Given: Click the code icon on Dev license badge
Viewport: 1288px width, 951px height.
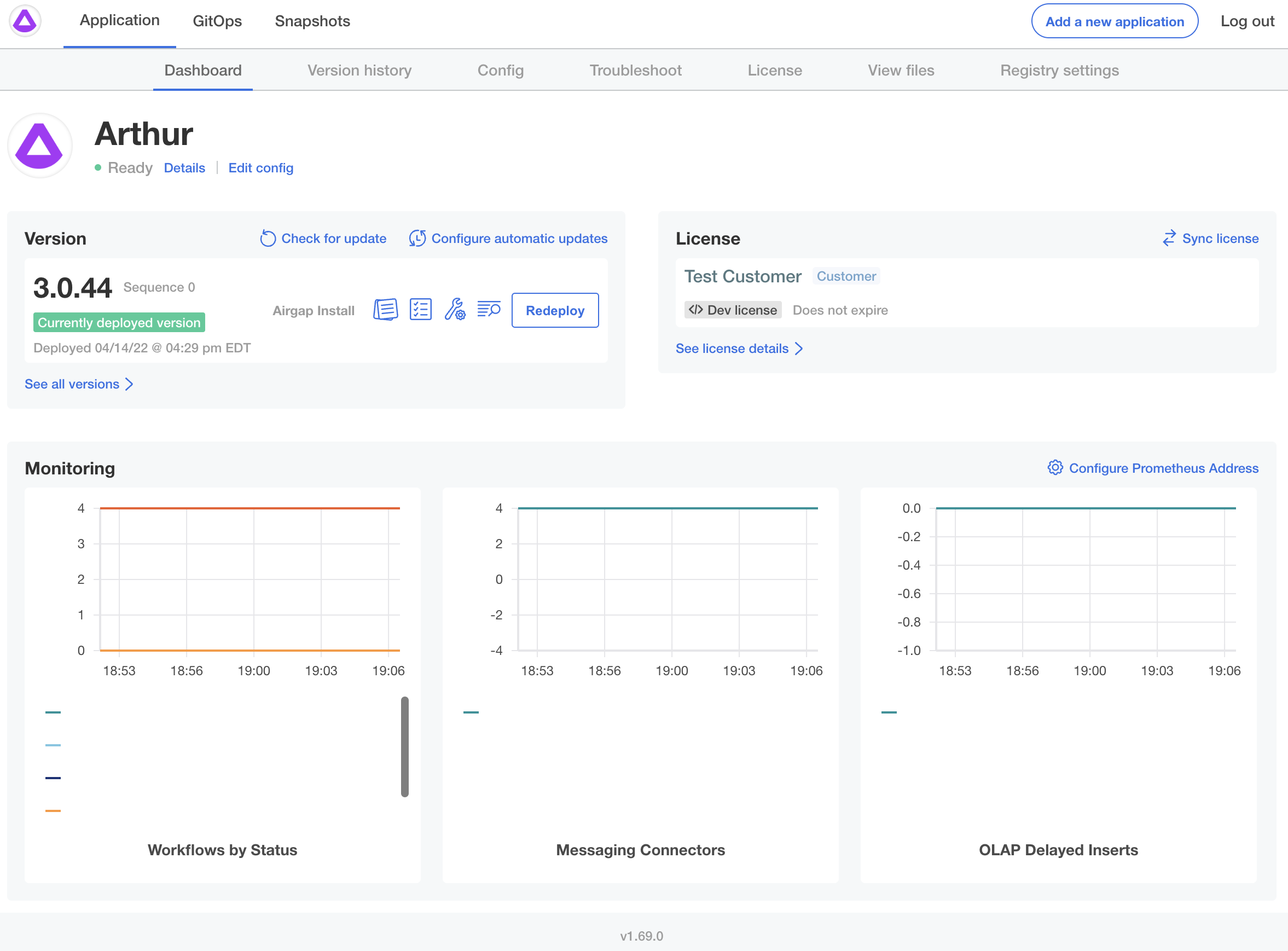Looking at the screenshot, I should coord(696,310).
